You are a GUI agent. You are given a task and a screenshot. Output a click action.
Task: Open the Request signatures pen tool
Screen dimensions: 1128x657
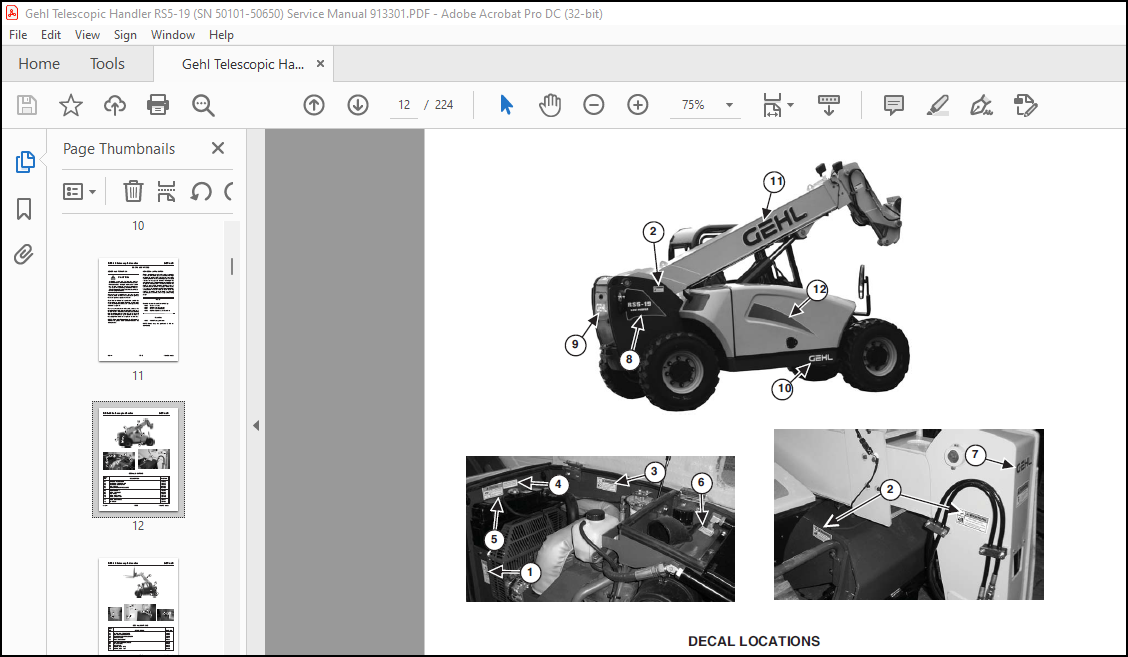coord(1025,105)
